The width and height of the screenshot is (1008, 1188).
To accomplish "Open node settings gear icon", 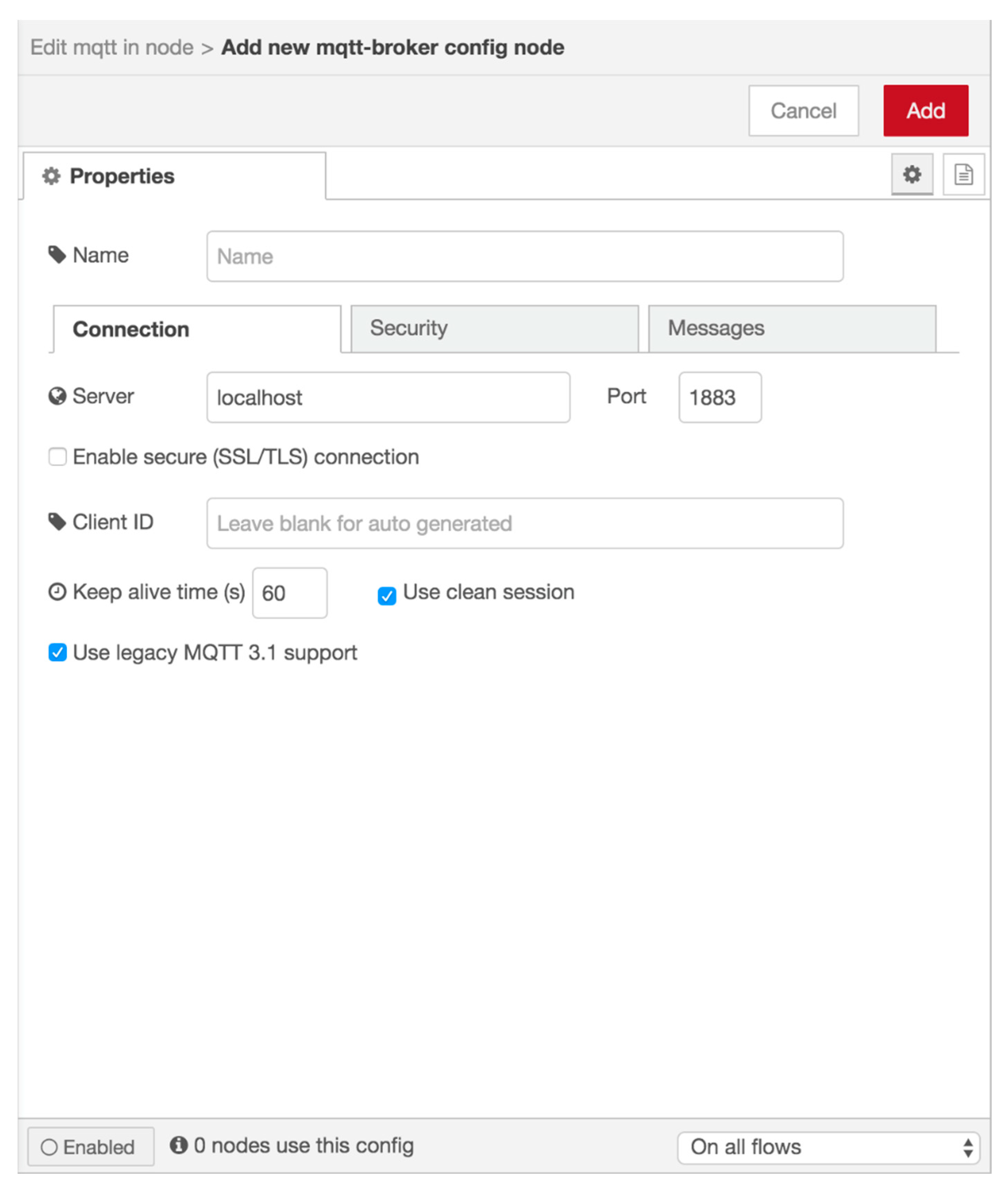I will pyautogui.click(x=911, y=174).
